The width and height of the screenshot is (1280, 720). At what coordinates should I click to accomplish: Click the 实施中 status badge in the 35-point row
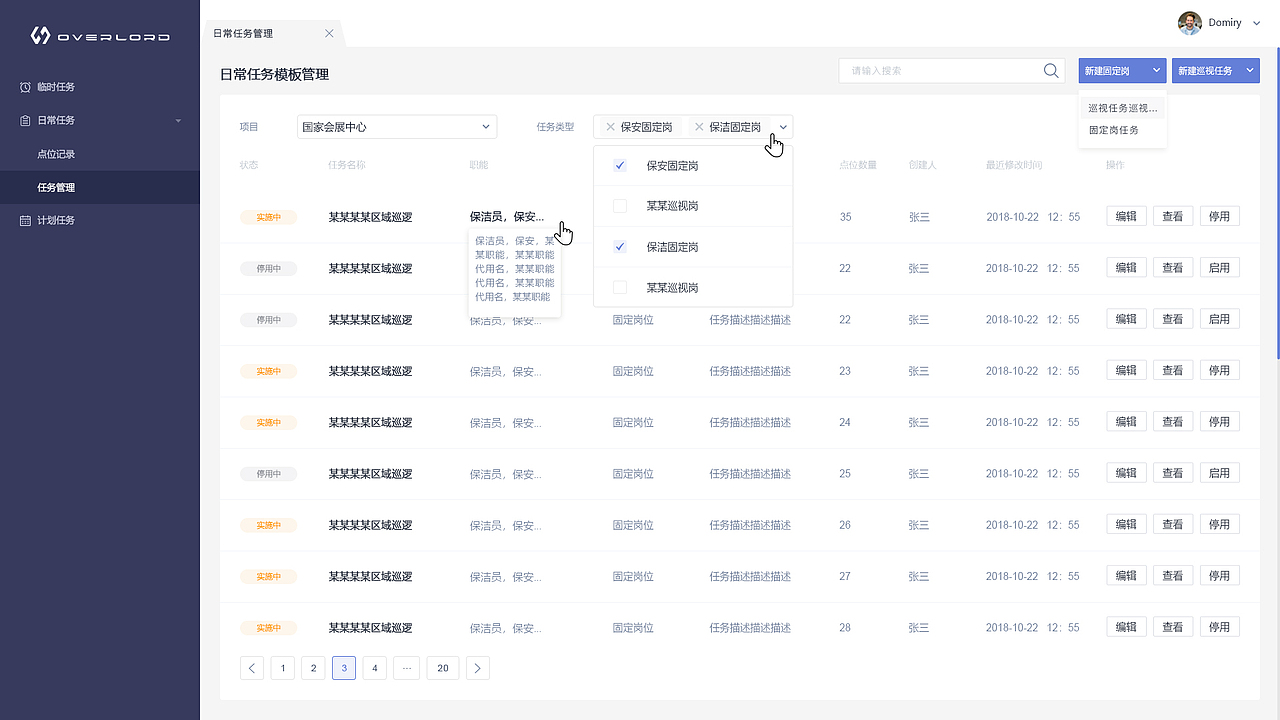[x=268, y=217]
